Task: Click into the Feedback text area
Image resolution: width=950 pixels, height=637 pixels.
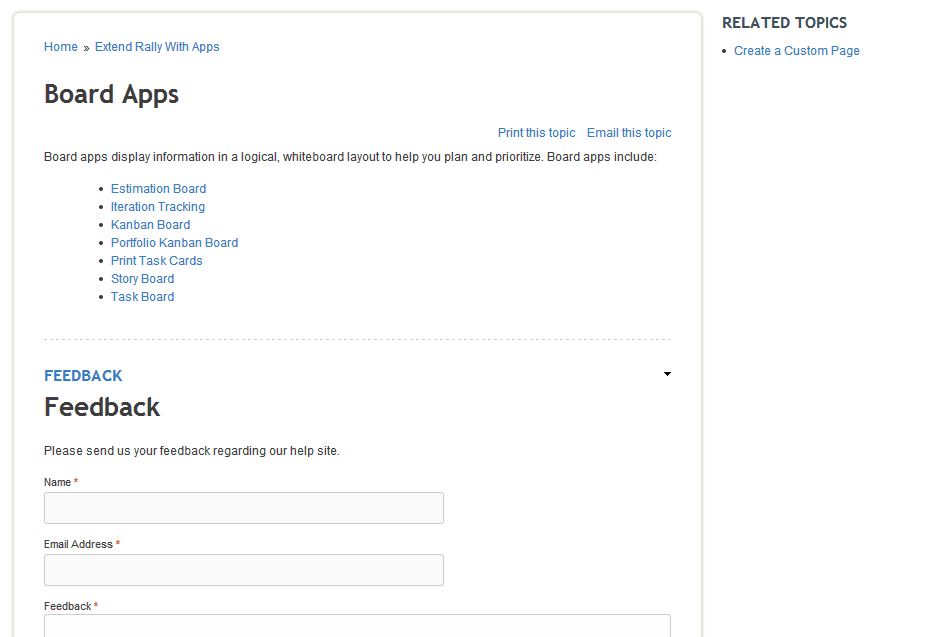Action: click(357, 625)
